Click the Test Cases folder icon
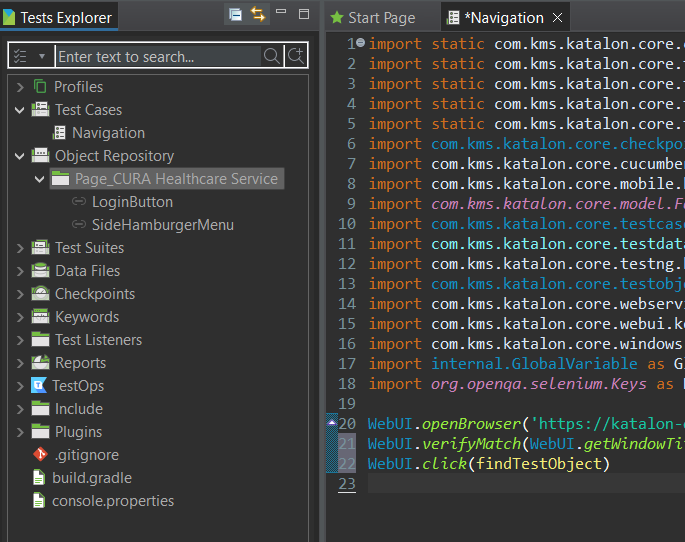Image resolution: width=685 pixels, height=542 pixels. tap(40, 109)
